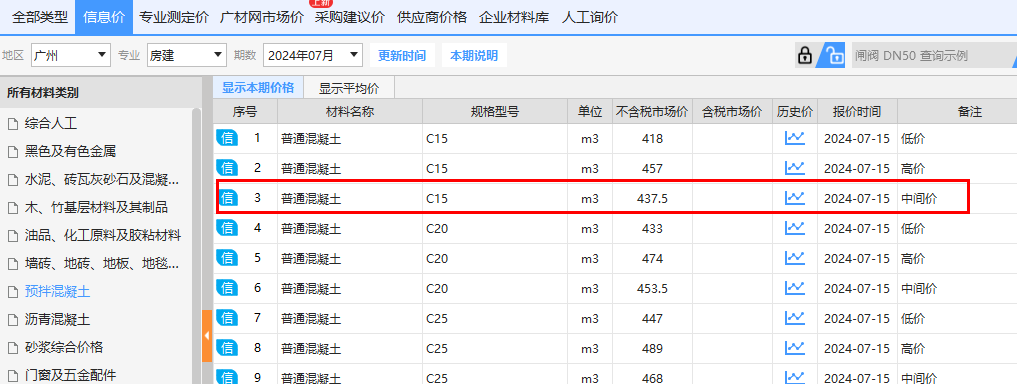Click price cell 453.5

pos(652,289)
